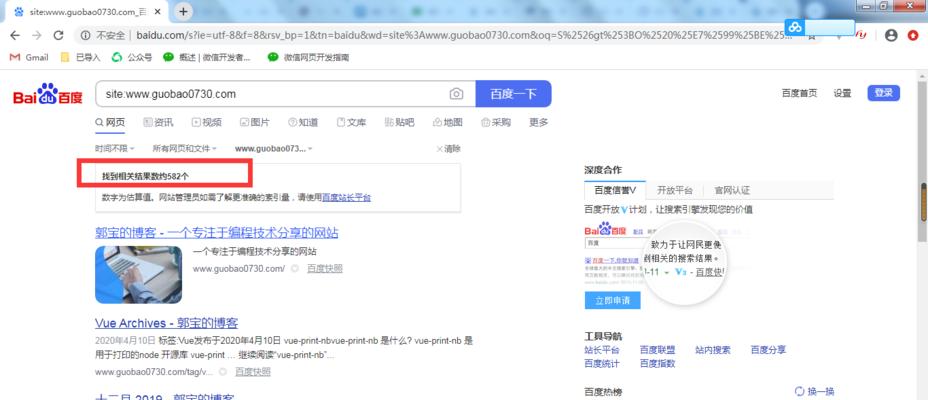
Task: Click the Baidu cloud extension icon
Action: click(x=795, y=27)
